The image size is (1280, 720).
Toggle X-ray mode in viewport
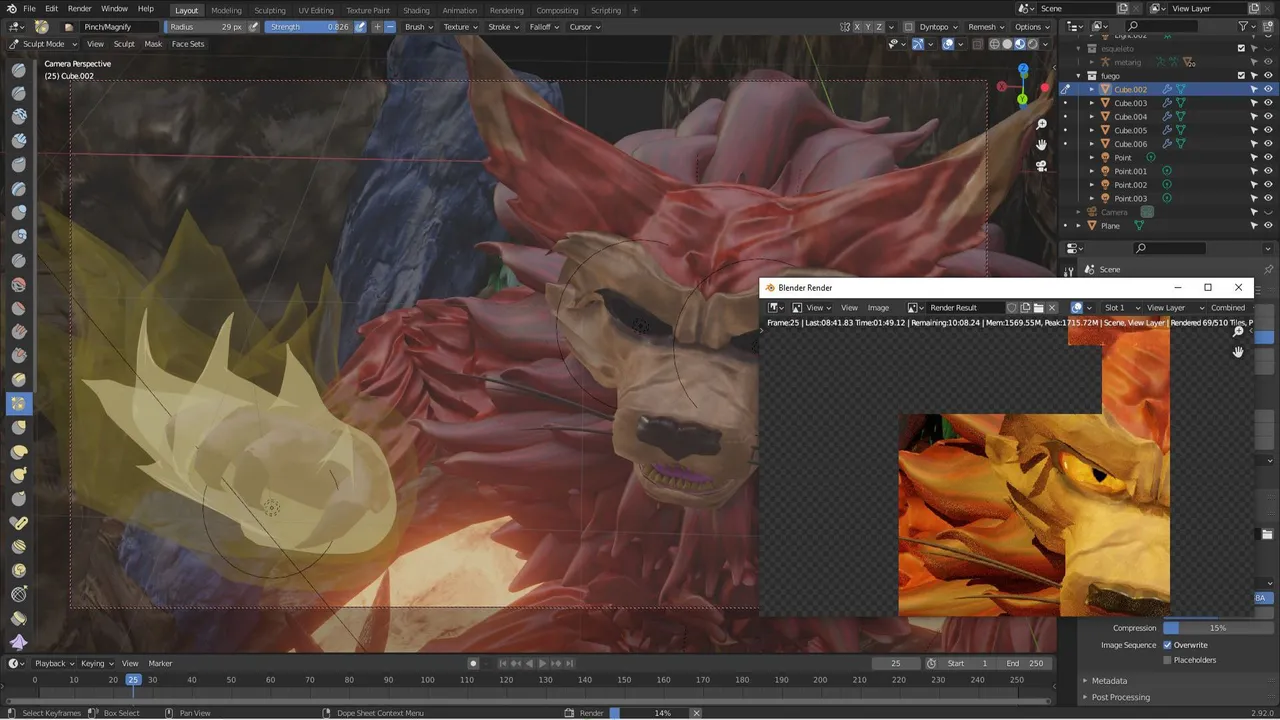977,44
